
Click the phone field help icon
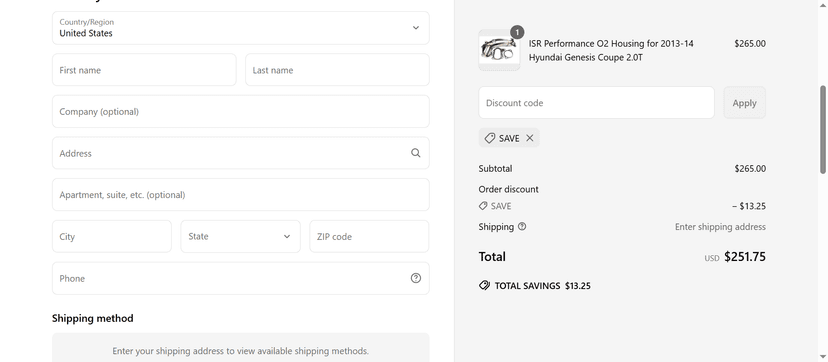point(416,278)
